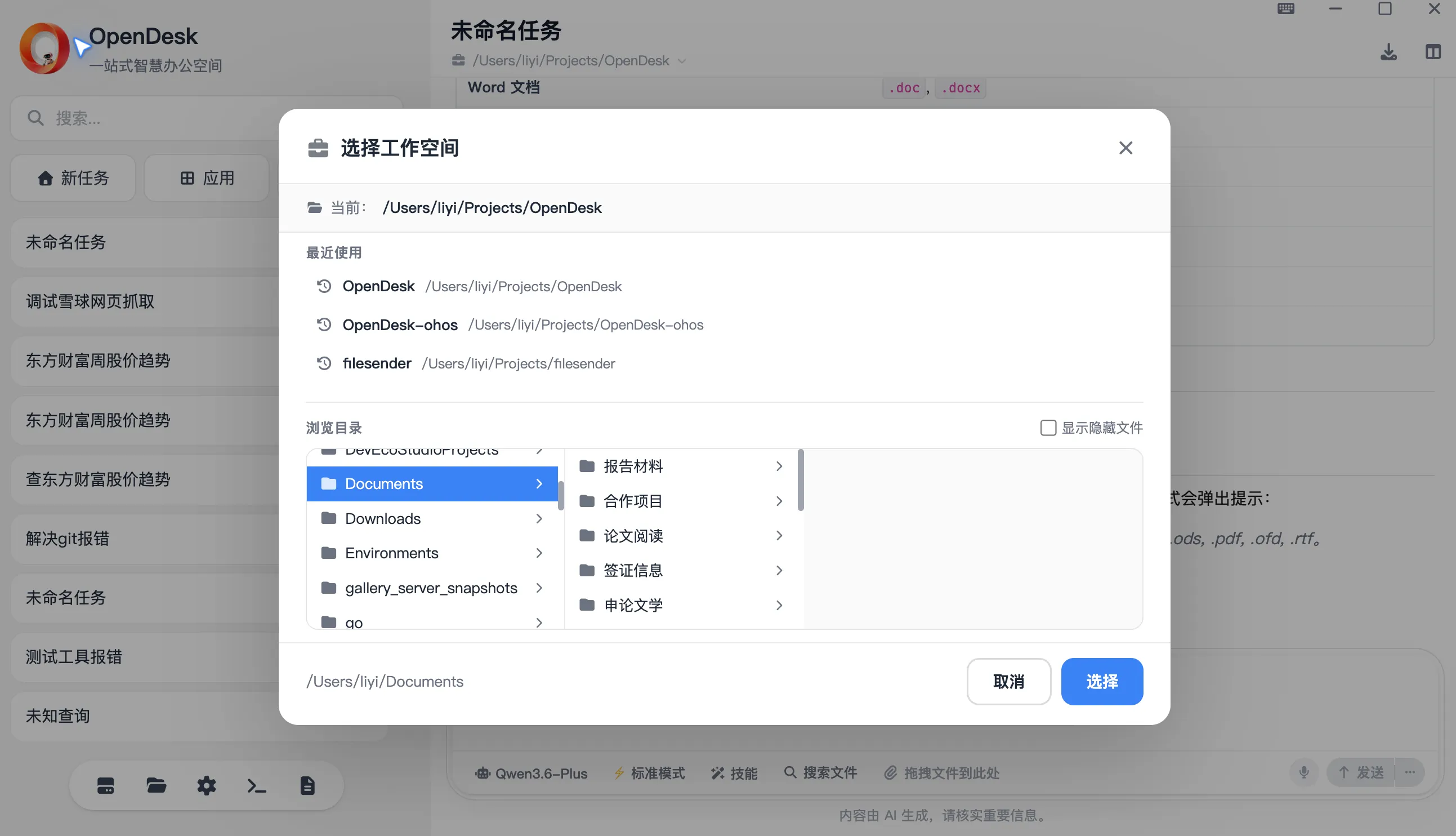Open the Qwen3.6-Plus model selector
Viewport: 1456px width, 836px height.
click(x=532, y=773)
